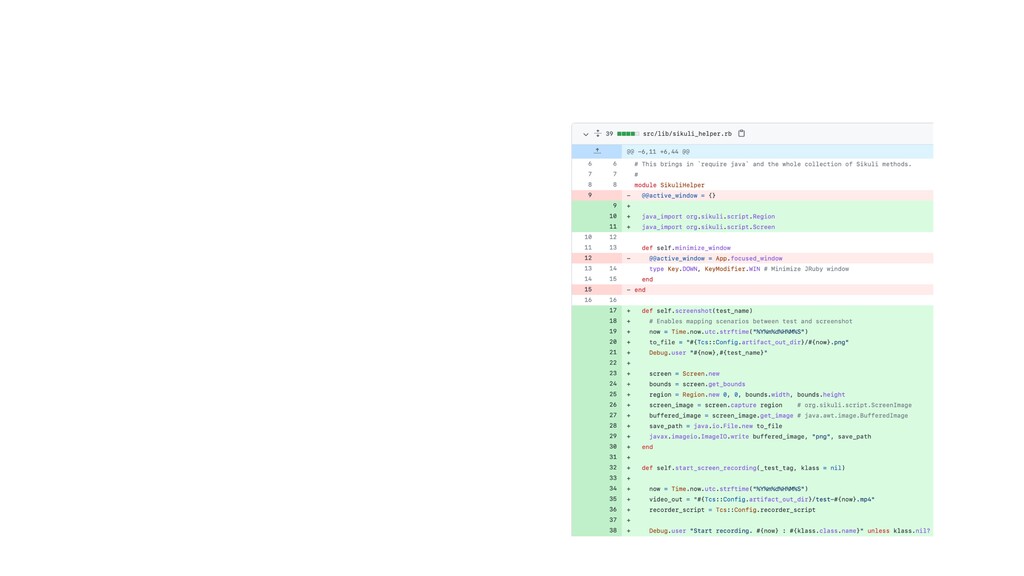Click added line def self.screenshot(test_name)
This screenshot has width=1024, height=576.
697,311
